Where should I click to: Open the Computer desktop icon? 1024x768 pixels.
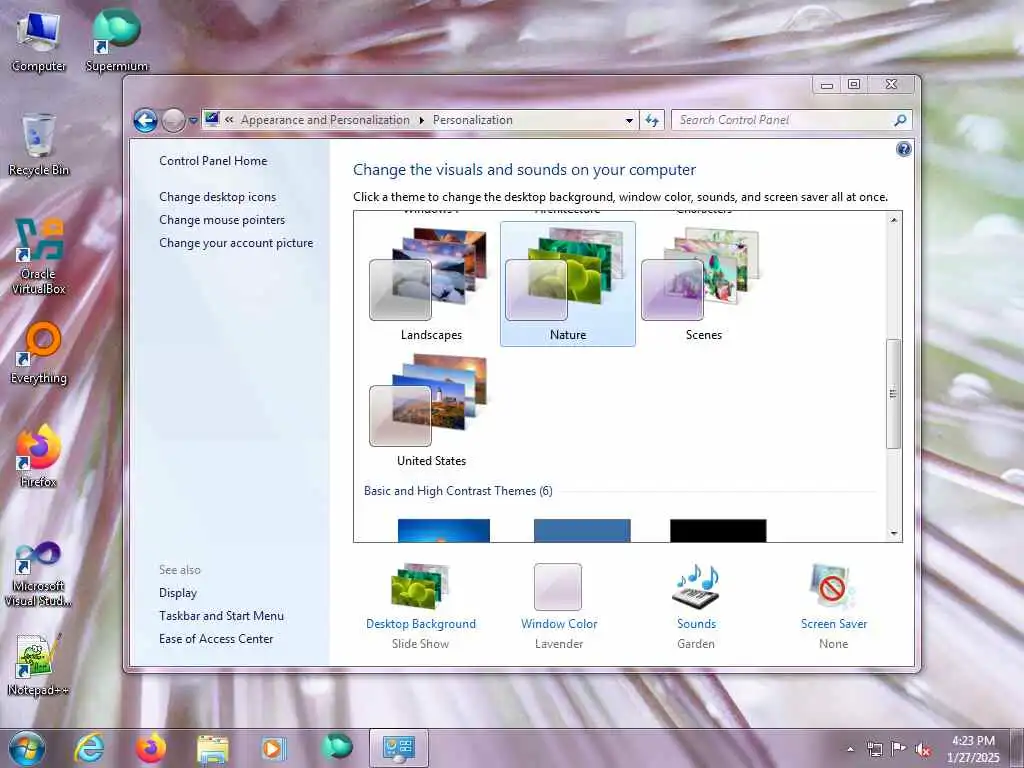click(39, 40)
